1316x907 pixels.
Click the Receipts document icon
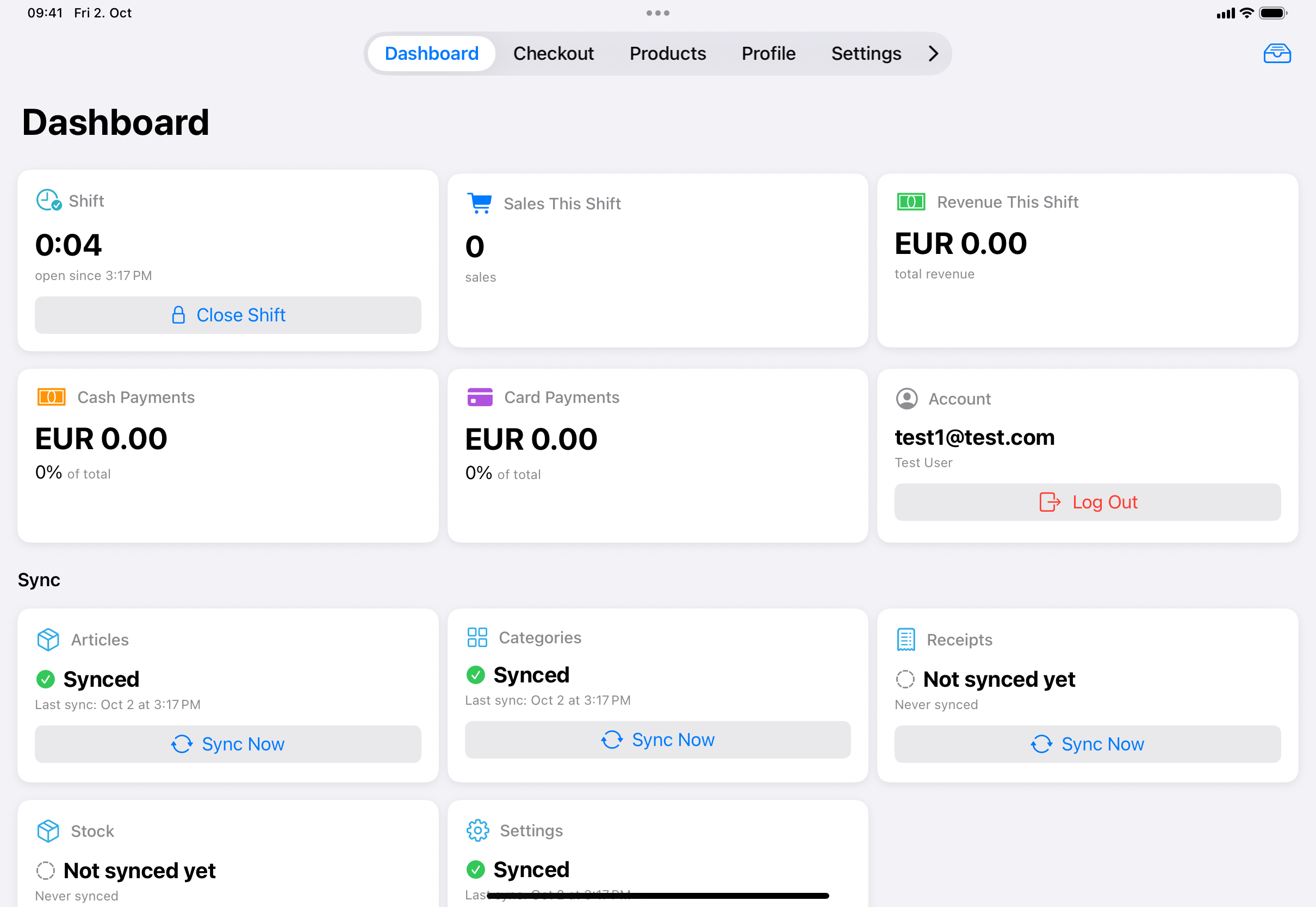[907, 639]
